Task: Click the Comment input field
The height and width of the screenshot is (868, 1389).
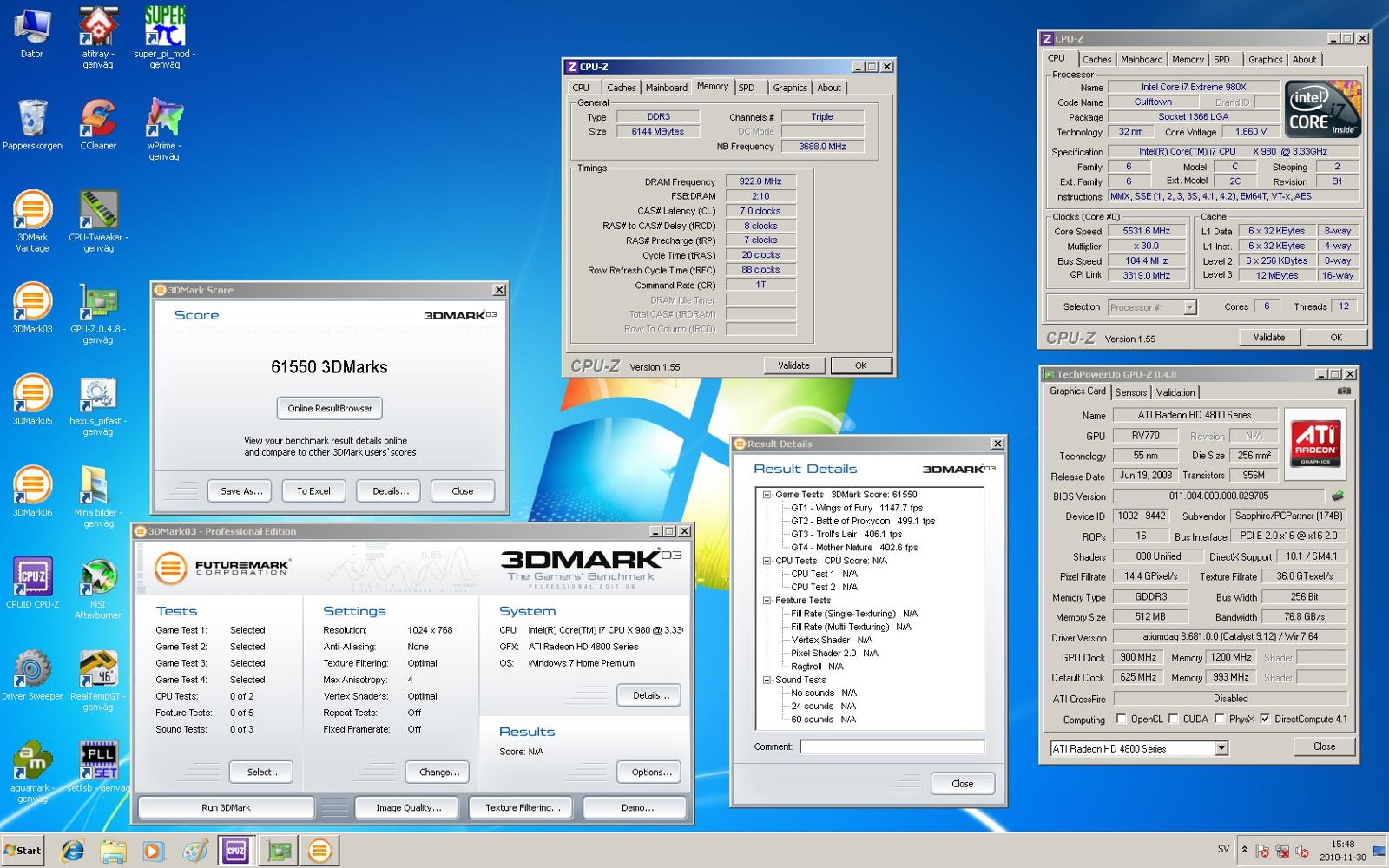Action: click(x=892, y=746)
